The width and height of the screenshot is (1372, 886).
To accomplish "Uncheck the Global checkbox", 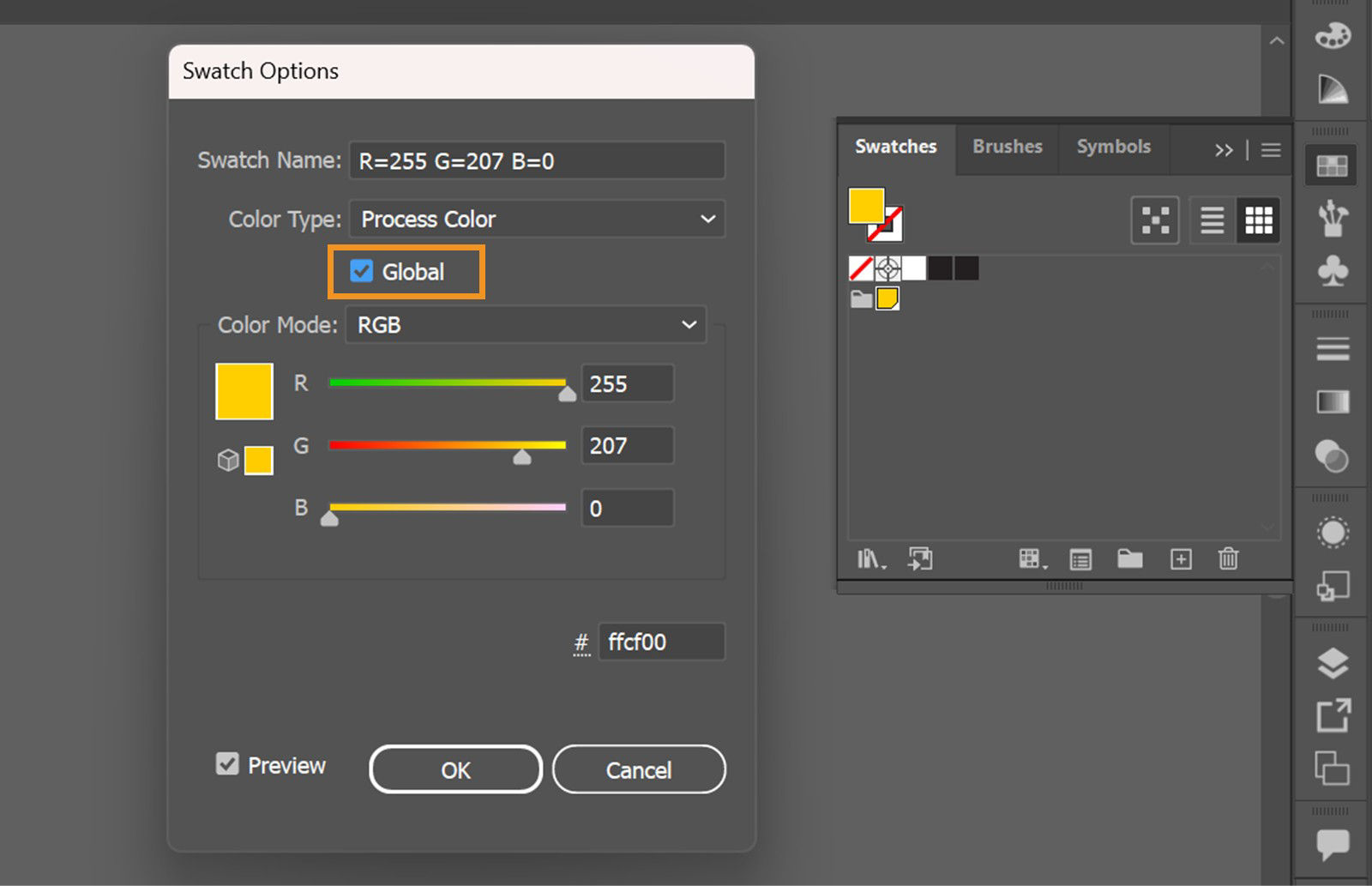I will click(361, 270).
